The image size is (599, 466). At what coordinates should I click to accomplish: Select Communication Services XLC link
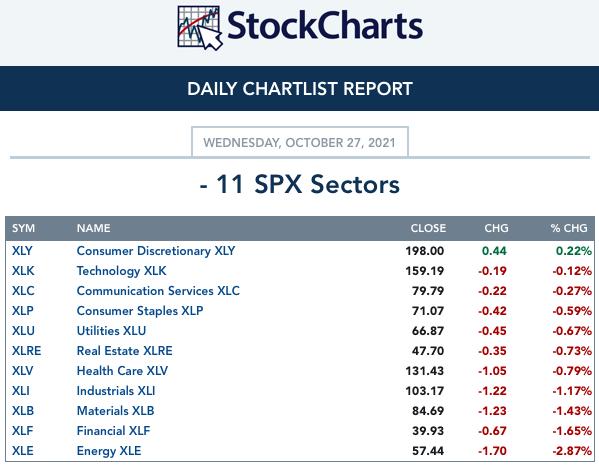click(158, 291)
